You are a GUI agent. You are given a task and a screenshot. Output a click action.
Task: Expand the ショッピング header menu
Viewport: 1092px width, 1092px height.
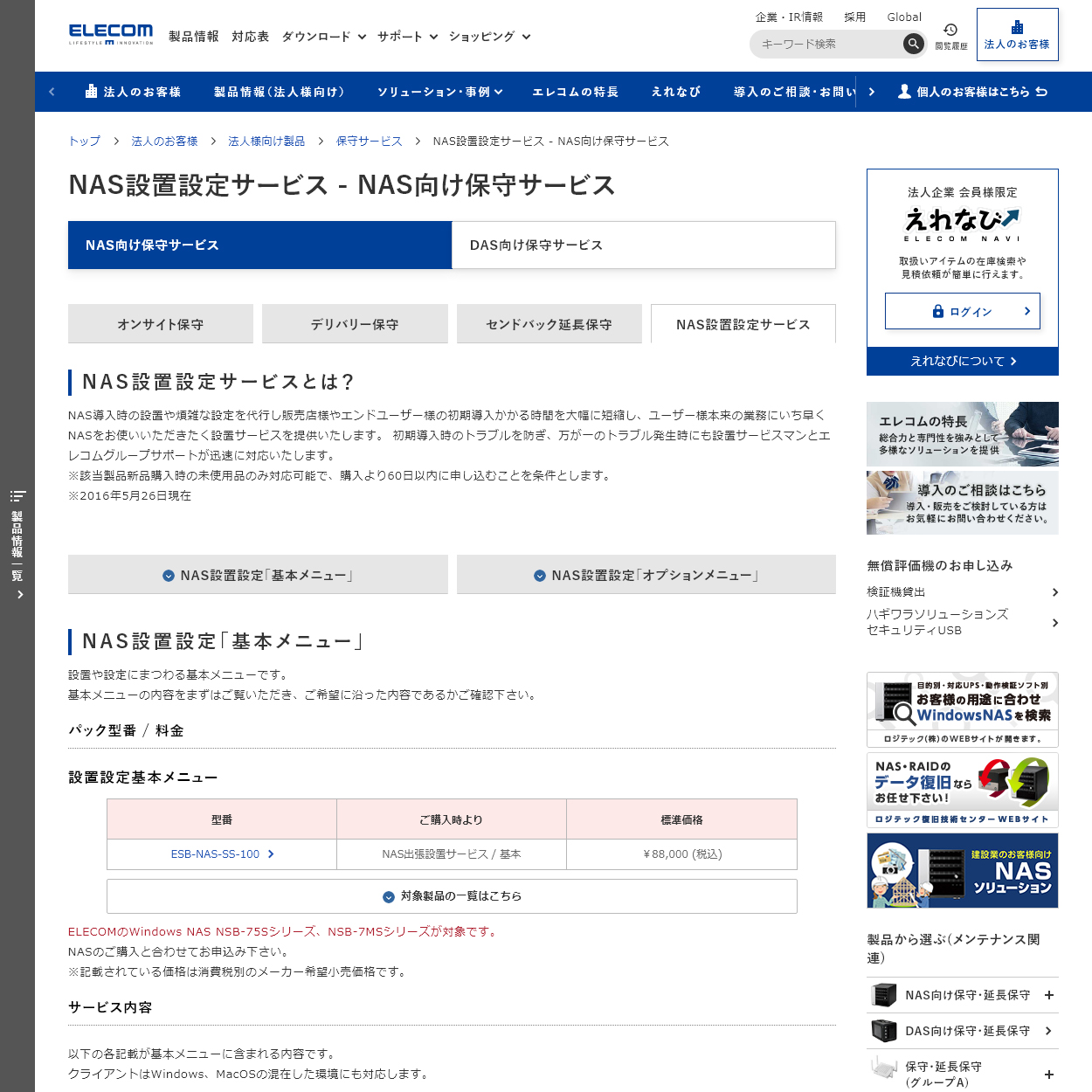click(x=489, y=37)
